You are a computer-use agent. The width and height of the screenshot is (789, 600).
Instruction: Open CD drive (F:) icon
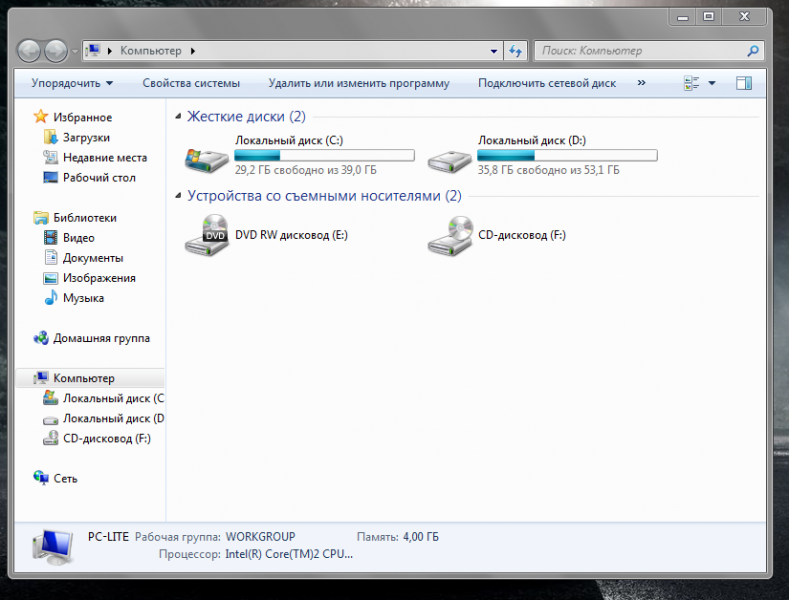click(x=449, y=235)
